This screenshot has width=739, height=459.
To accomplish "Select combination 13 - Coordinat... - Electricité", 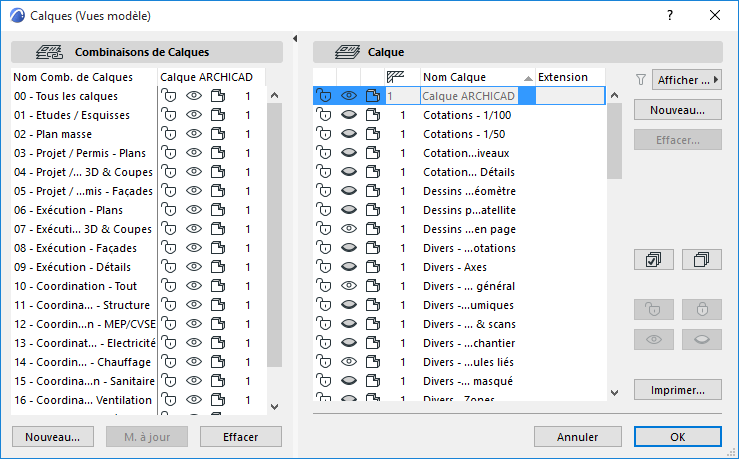I will pyautogui.click(x=85, y=343).
